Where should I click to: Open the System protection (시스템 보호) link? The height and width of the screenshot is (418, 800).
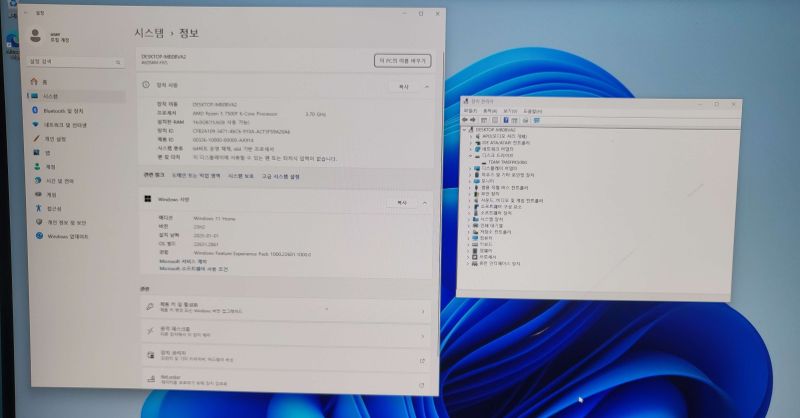pos(240,176)
